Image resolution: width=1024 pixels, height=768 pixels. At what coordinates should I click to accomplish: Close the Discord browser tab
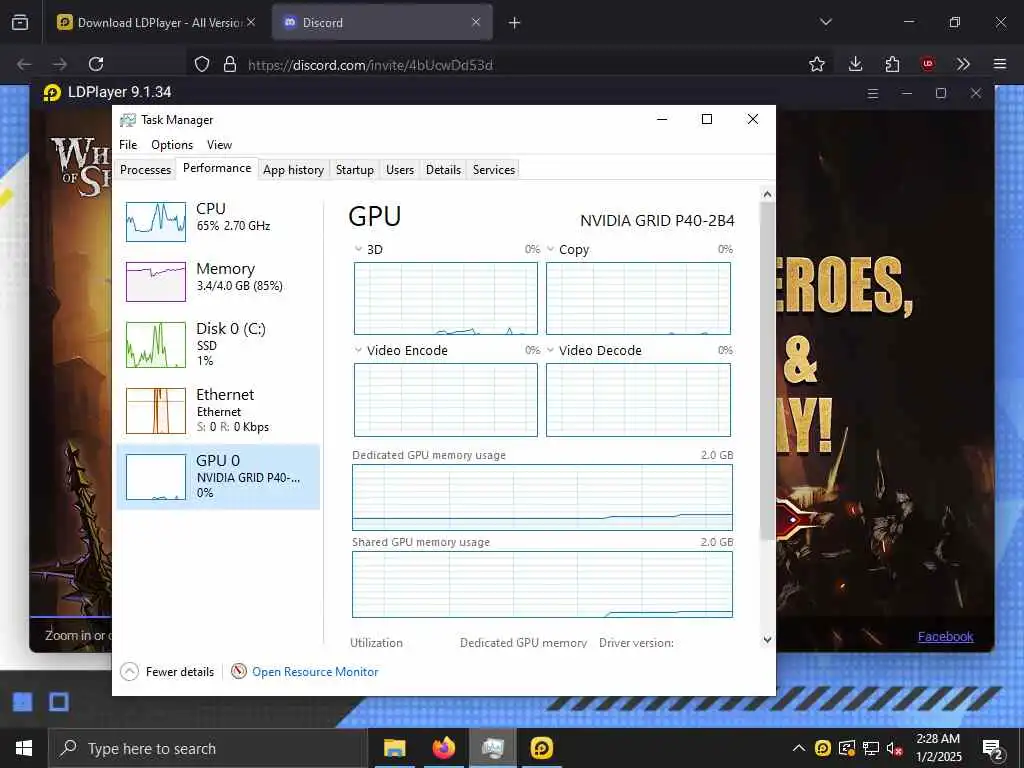(476, 22)
